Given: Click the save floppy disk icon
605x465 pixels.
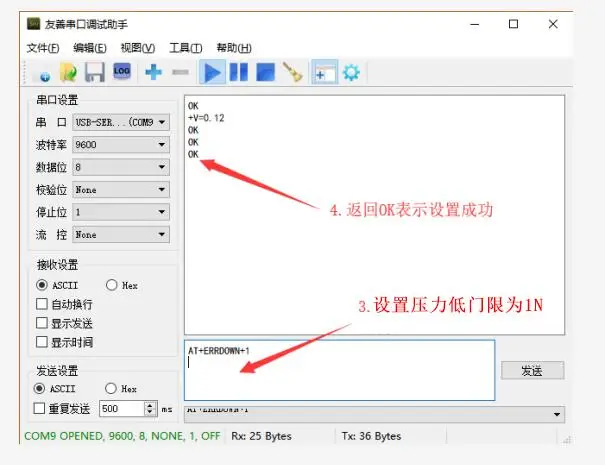Looking at the screenshot, I should pyautogui.click(x=95, y=72).
